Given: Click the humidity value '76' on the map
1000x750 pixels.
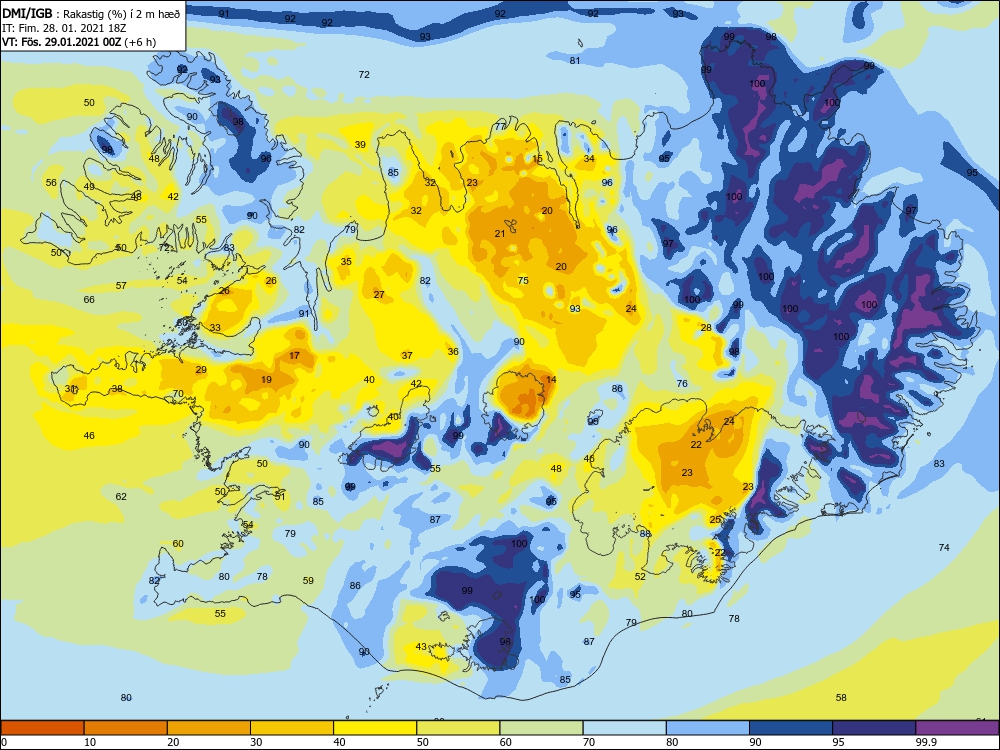Looking at the screenshot, I should click(682, 383).
